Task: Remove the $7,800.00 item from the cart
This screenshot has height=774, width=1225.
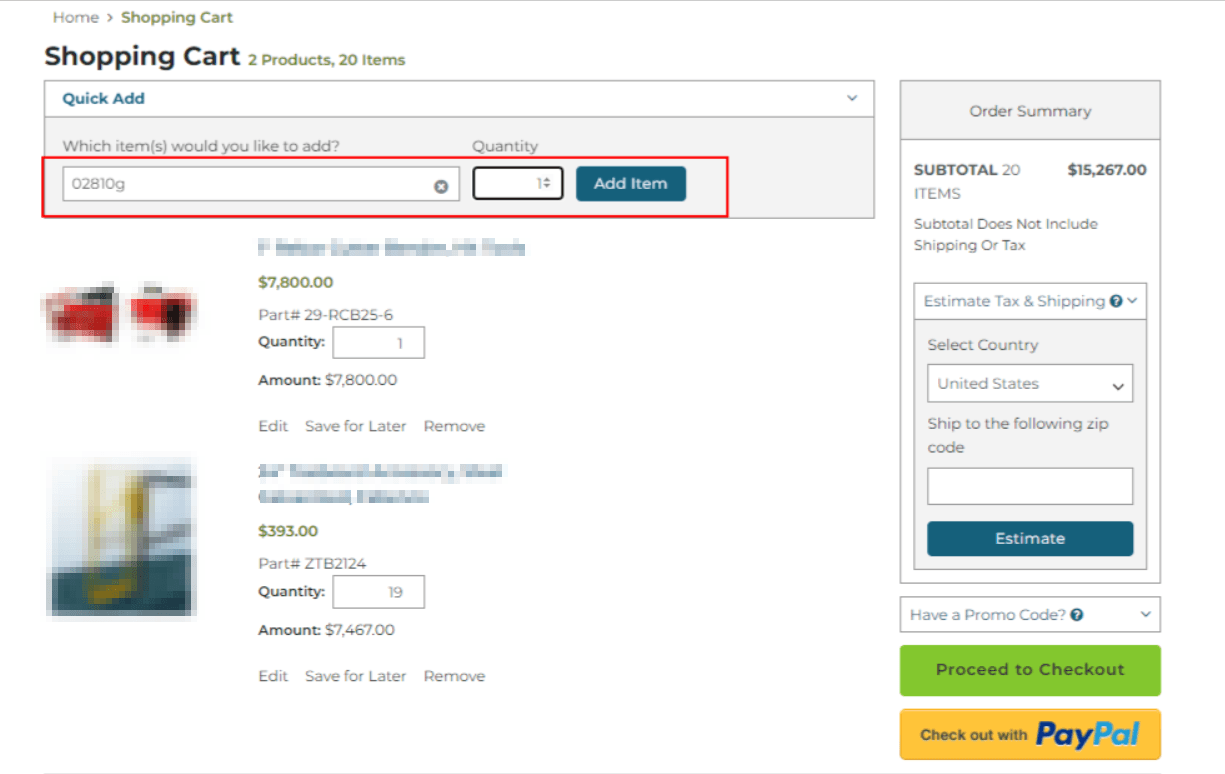Action: point(454,425)
